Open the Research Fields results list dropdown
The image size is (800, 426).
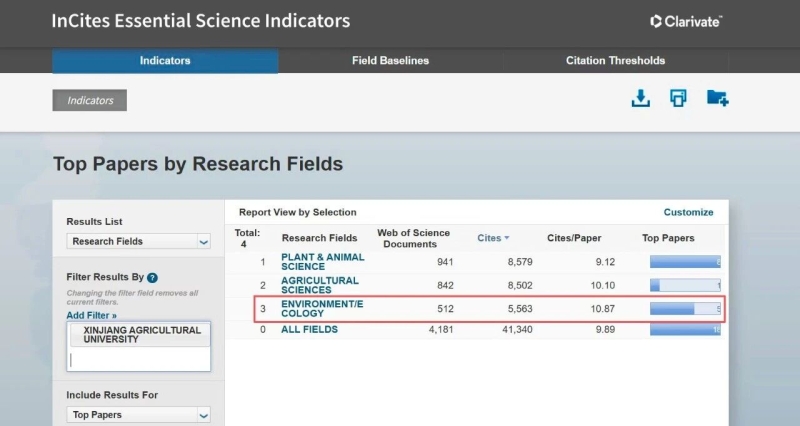tap(139, 241)
